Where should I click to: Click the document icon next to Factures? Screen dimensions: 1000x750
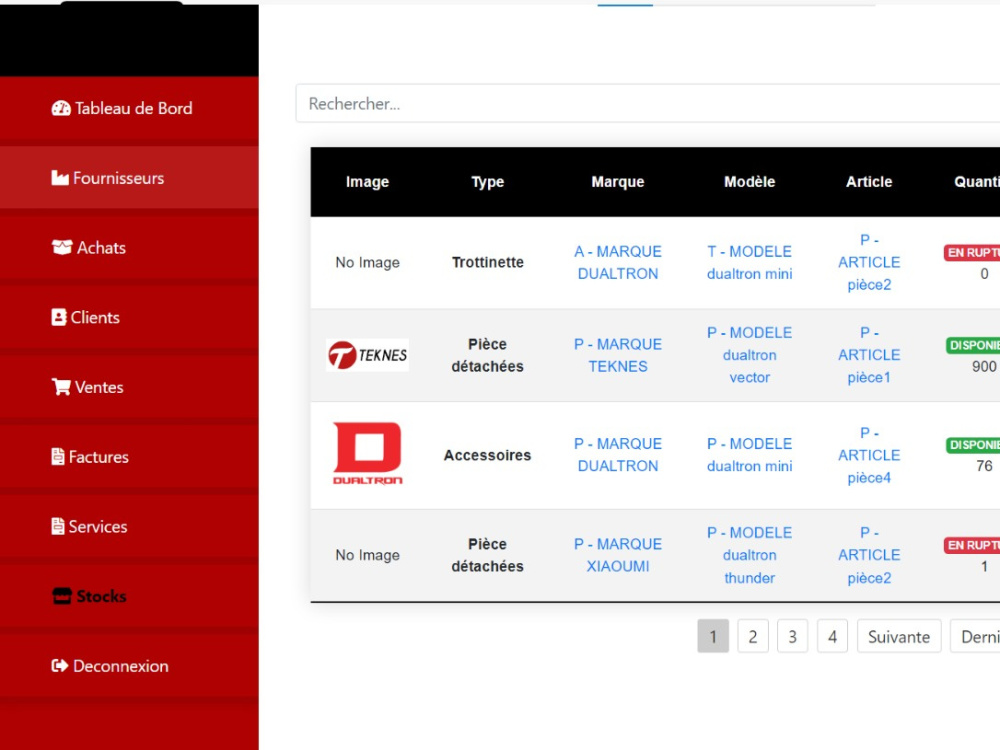coord(58,457)
